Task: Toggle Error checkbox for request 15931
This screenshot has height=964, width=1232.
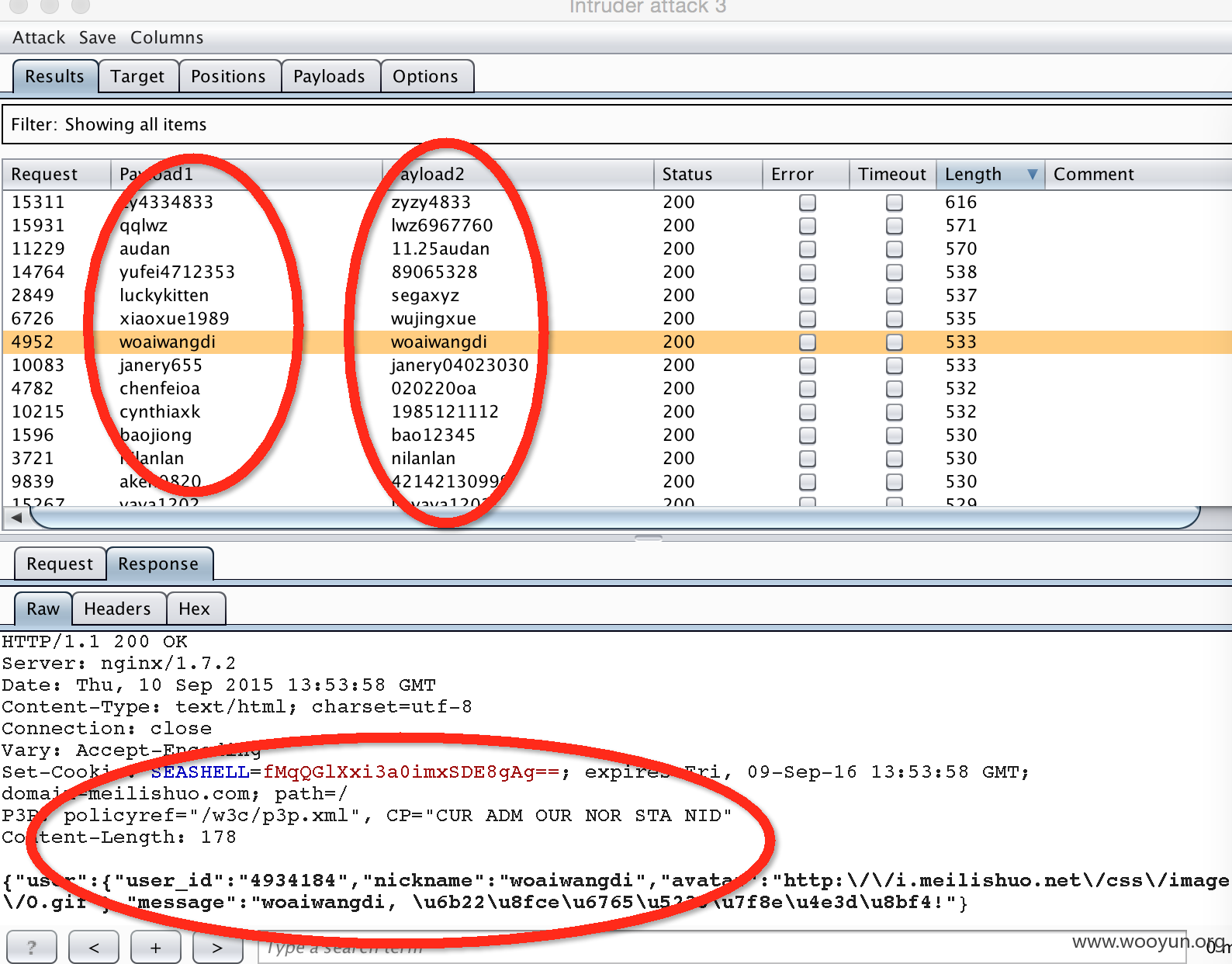Action: (x=808, y=226)
